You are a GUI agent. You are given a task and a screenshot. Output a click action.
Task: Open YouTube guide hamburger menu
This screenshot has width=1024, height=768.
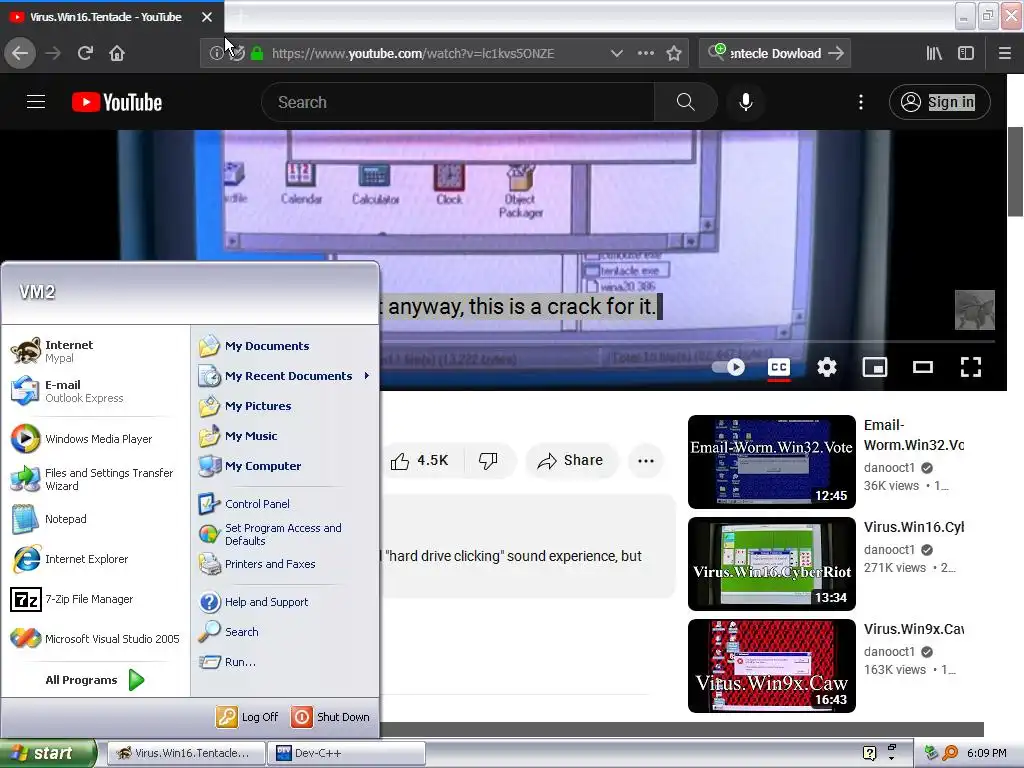coord(36,102)
